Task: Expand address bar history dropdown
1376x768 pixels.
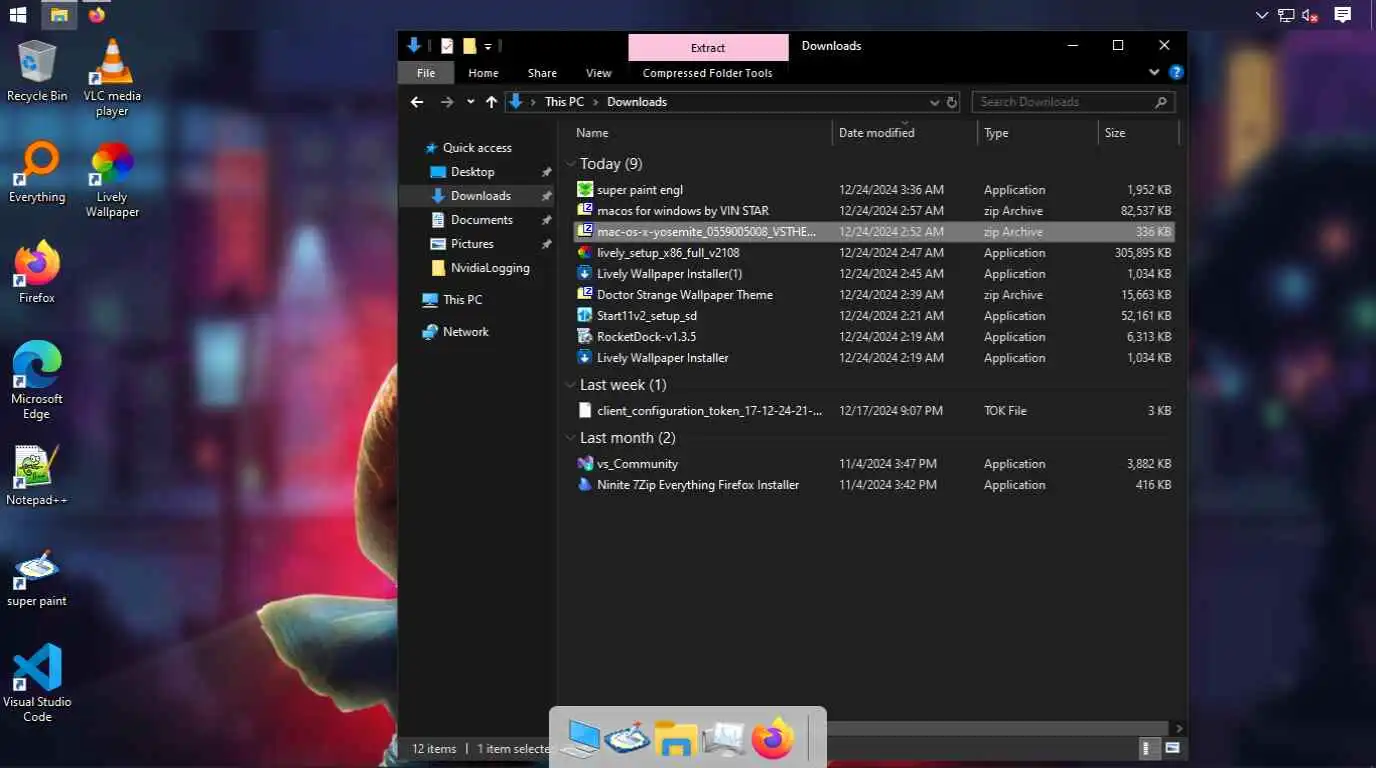Action: pyautogui.click(x=934, y=102)
